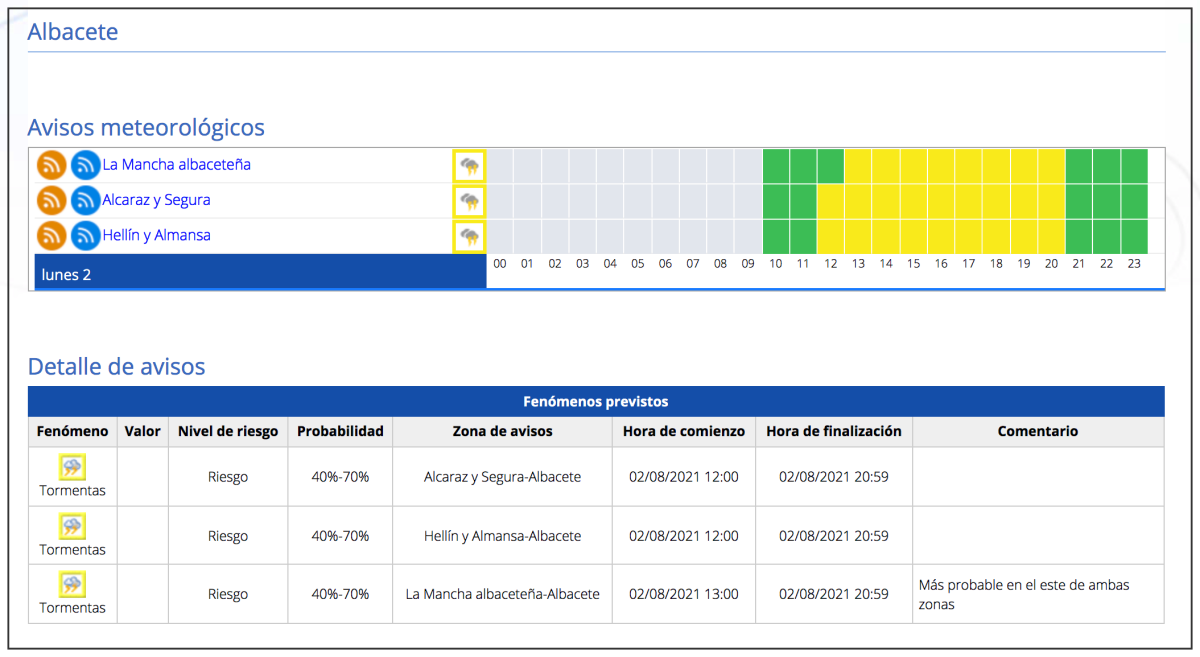Click the 'La Mancha albaceteña-Albacete' zone cell
Viewport: 1200px width, 657px height.
click(502, 594)
